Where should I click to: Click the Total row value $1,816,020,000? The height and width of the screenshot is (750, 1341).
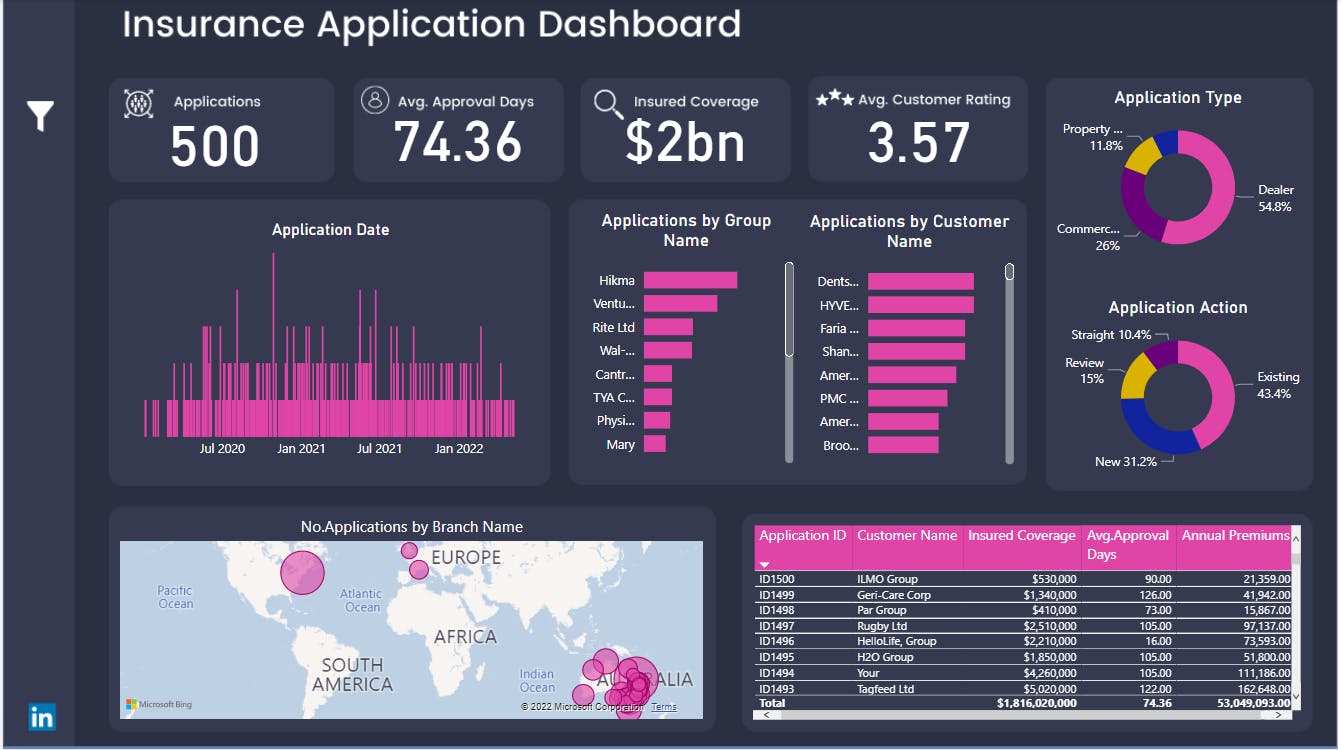pyautogui.click(x=1037, y=703)
